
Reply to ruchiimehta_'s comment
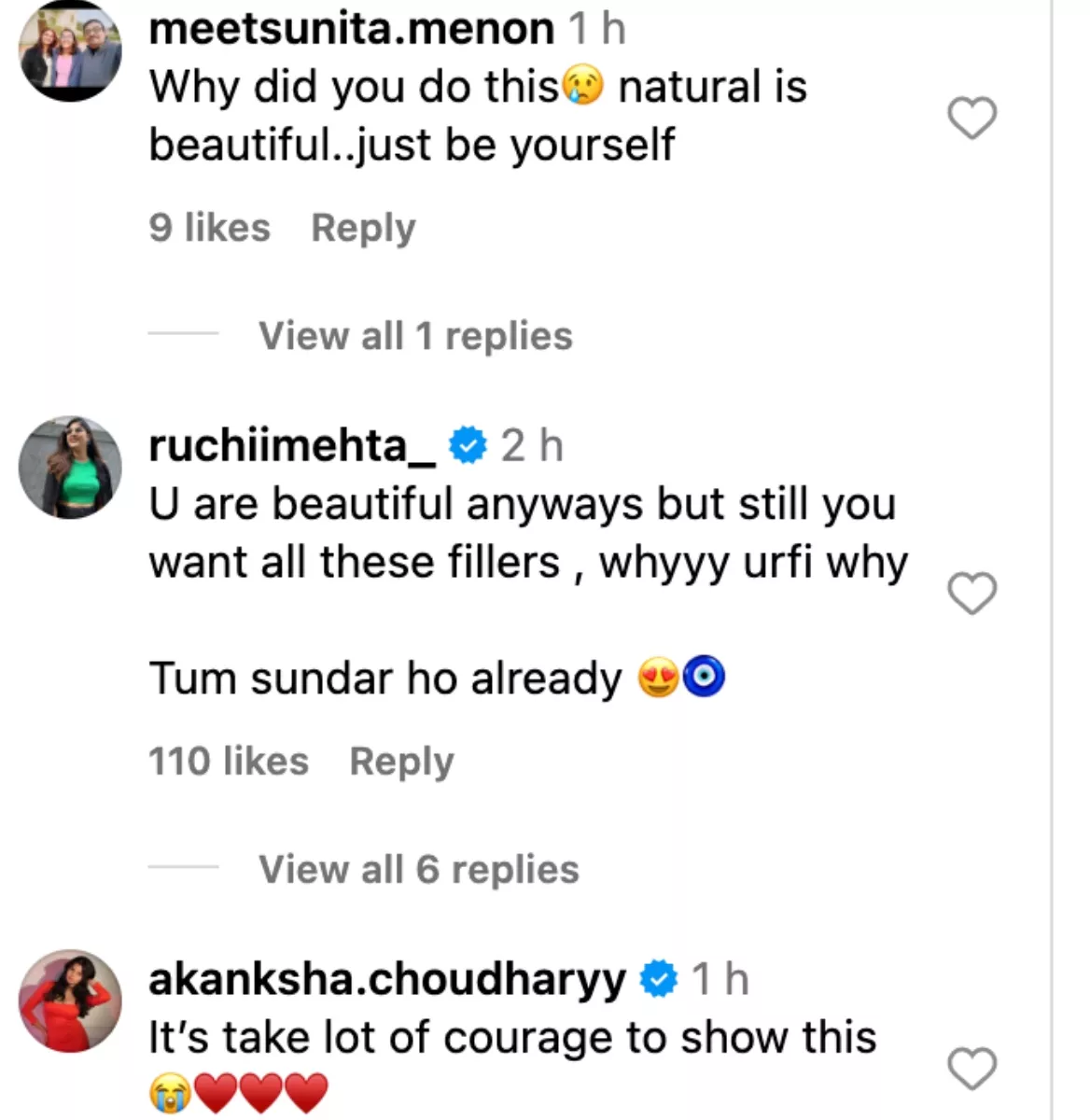pyautogui.click(x=401, y=762)
